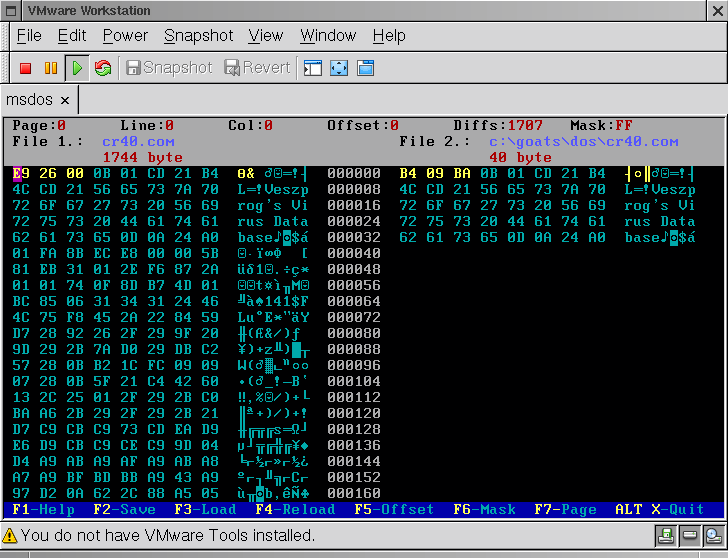Click the red Power Off stop icon
The image size is (728, 558).
[x=26, y=68]
